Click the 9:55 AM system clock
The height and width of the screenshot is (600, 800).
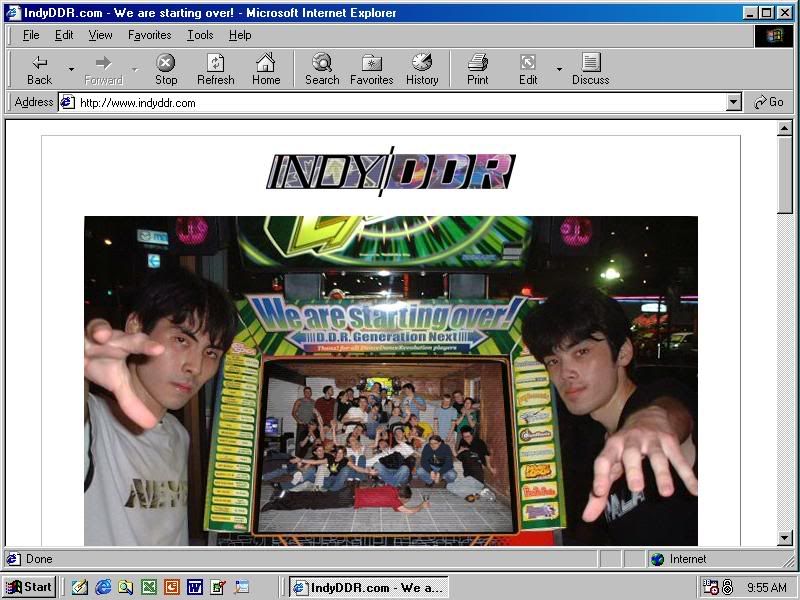pyautogui.click(x=766, y=588)
